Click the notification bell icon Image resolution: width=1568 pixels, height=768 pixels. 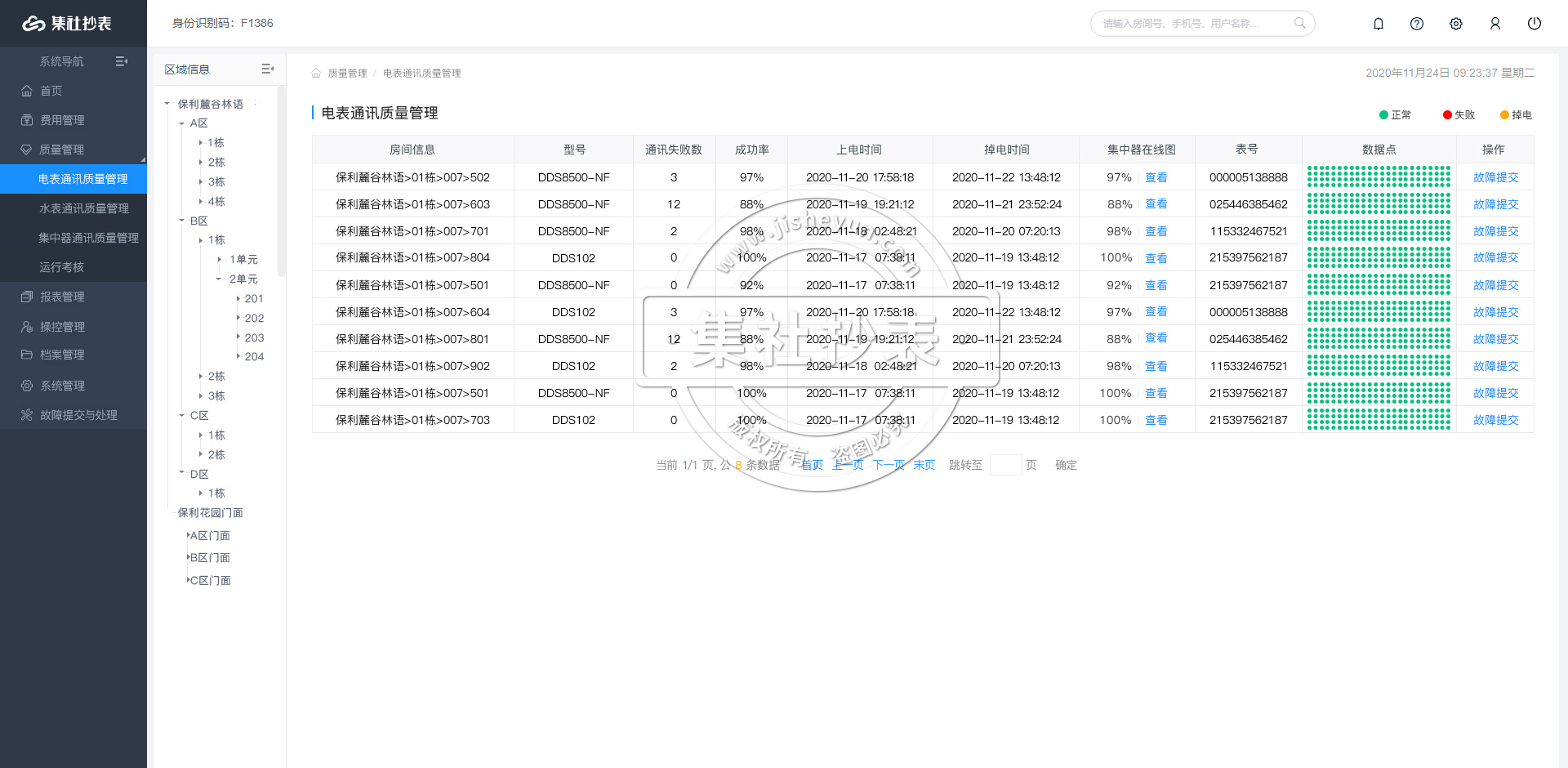tap(1379, 24)
